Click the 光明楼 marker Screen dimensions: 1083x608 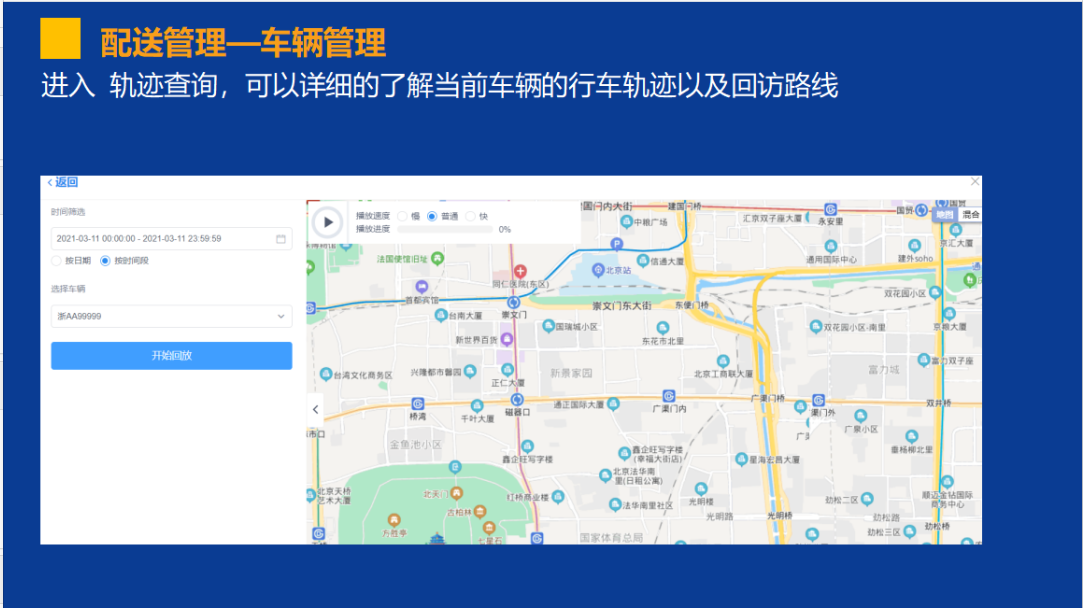point(700,488)
